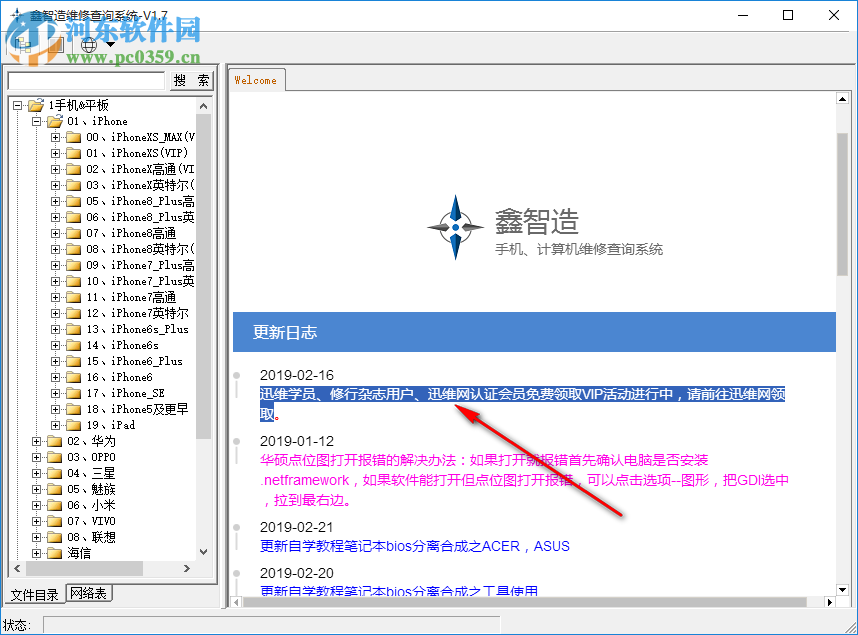
Task: Click the folder icon of 04、三星
Action: [55, 473]
